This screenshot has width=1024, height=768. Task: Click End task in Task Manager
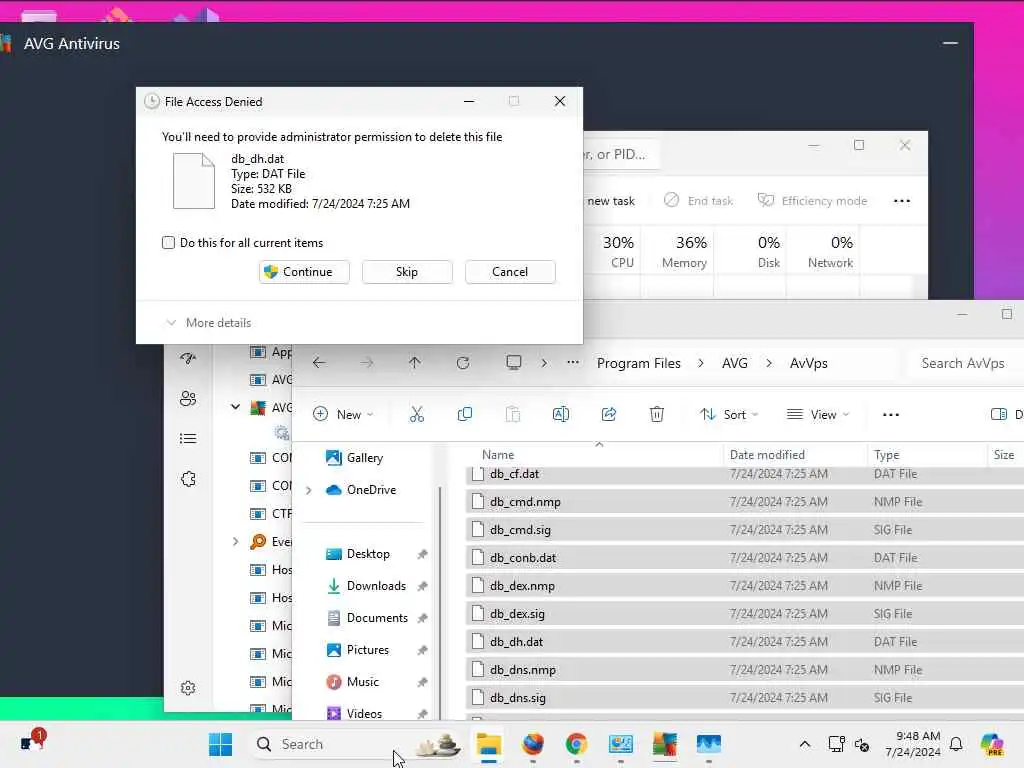tap(698, 201)
